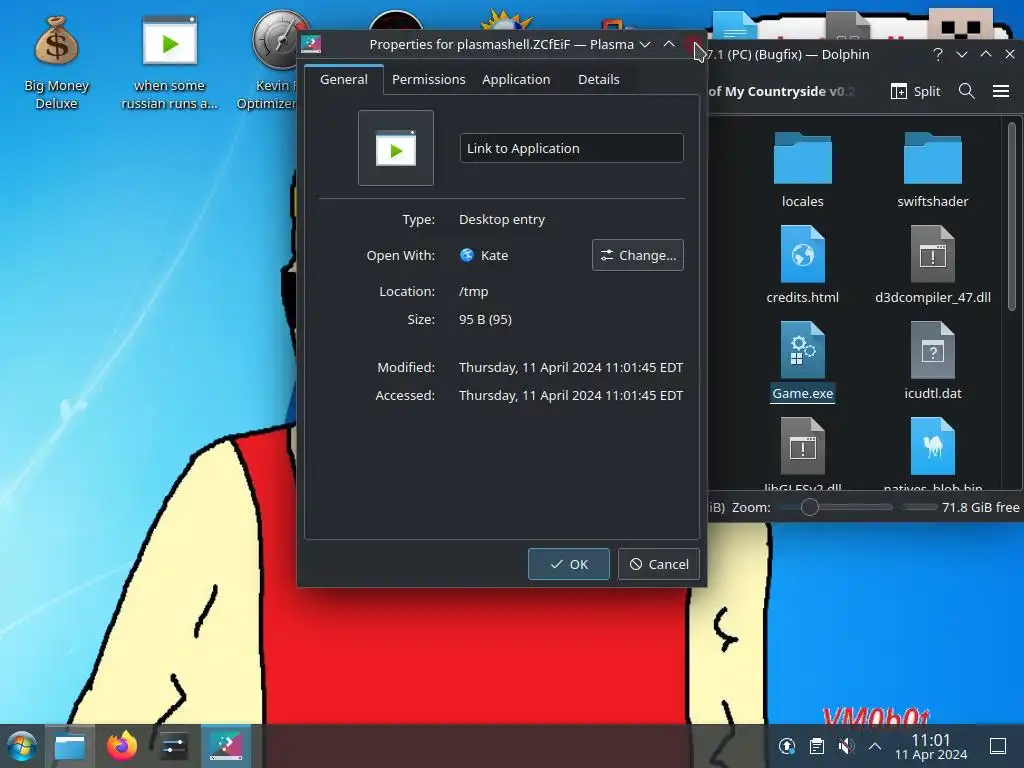Open System Settings from taskbar

pos(174,746)
